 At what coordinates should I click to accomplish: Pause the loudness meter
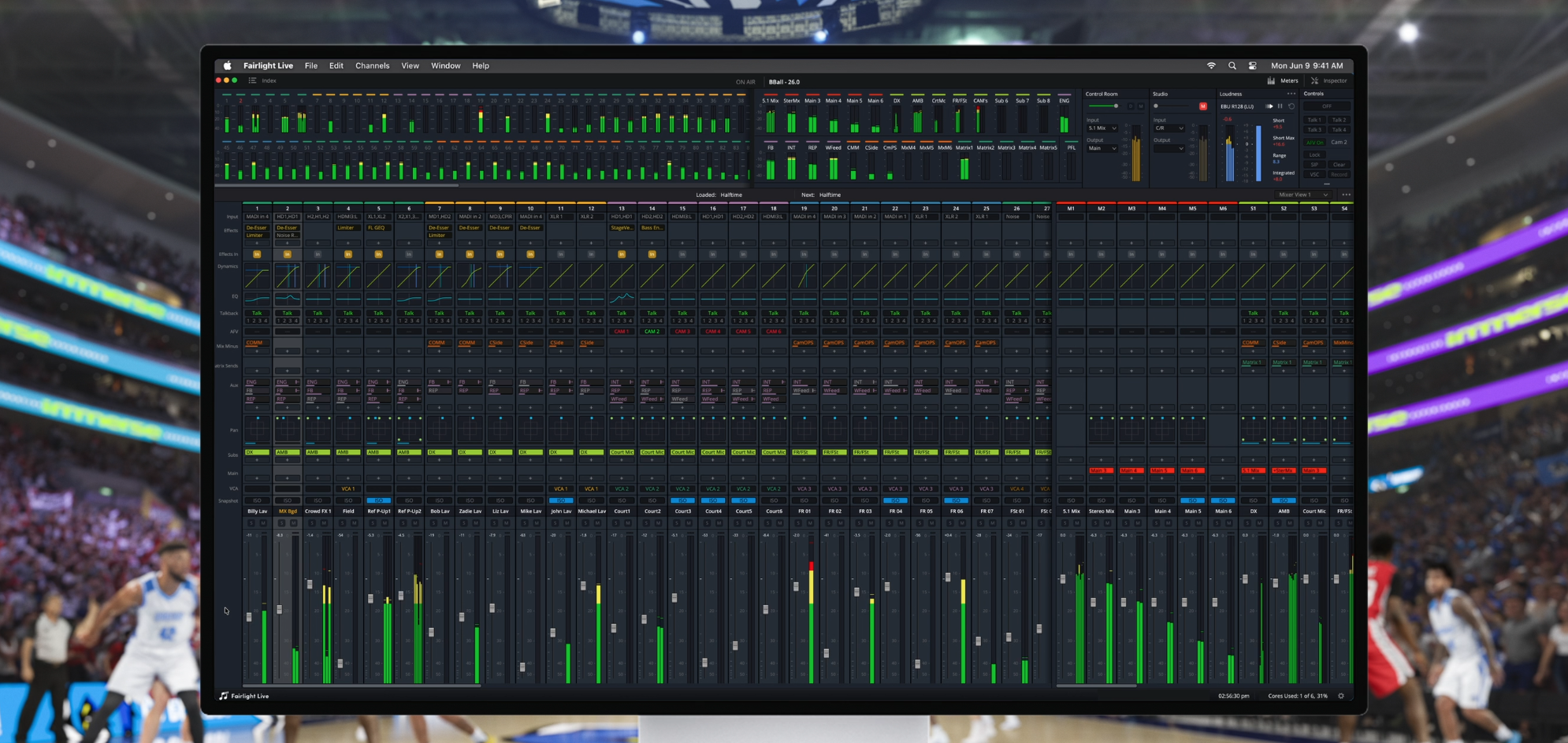pos(1280,106)
